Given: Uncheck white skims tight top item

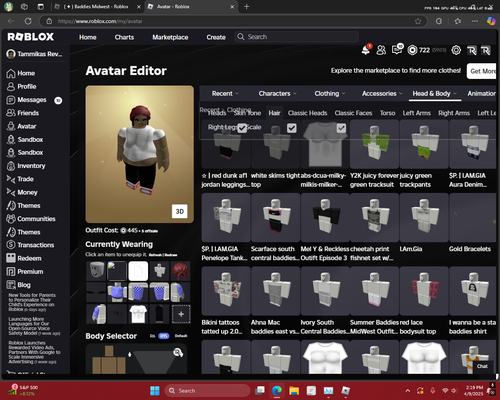Looking at the screenshot, I should click(x=292, y=128).
